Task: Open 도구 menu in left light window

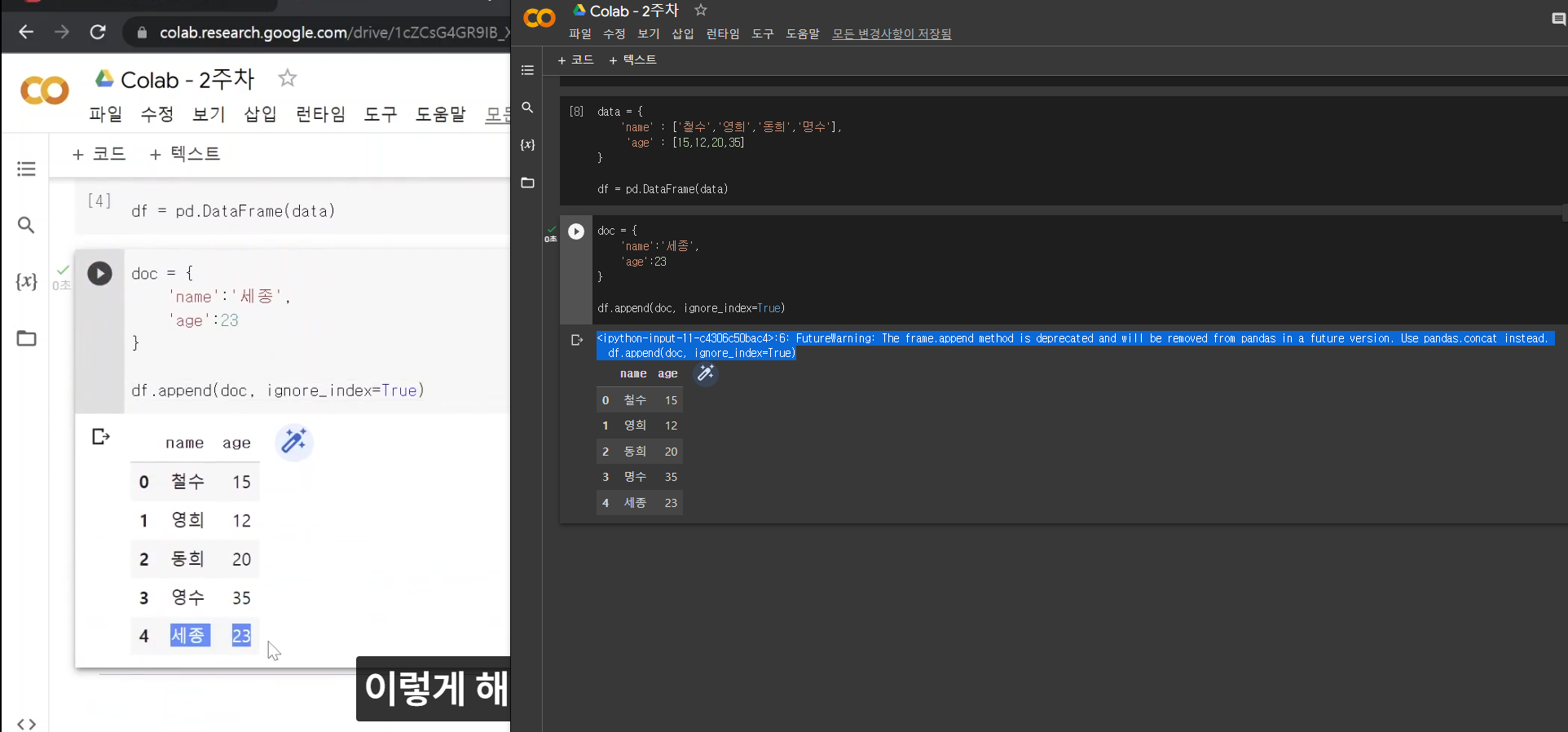Action: click(381, 114)
